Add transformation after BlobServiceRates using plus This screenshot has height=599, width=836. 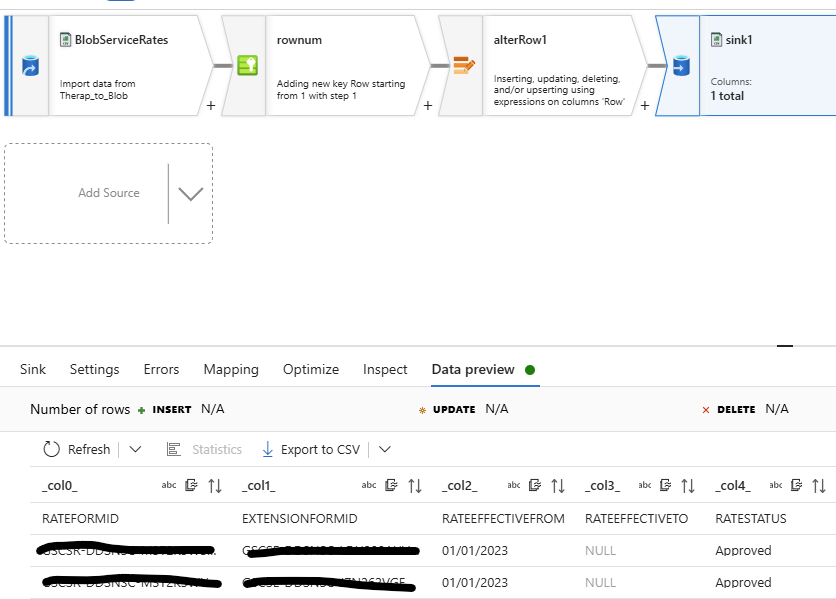point(211,106)
